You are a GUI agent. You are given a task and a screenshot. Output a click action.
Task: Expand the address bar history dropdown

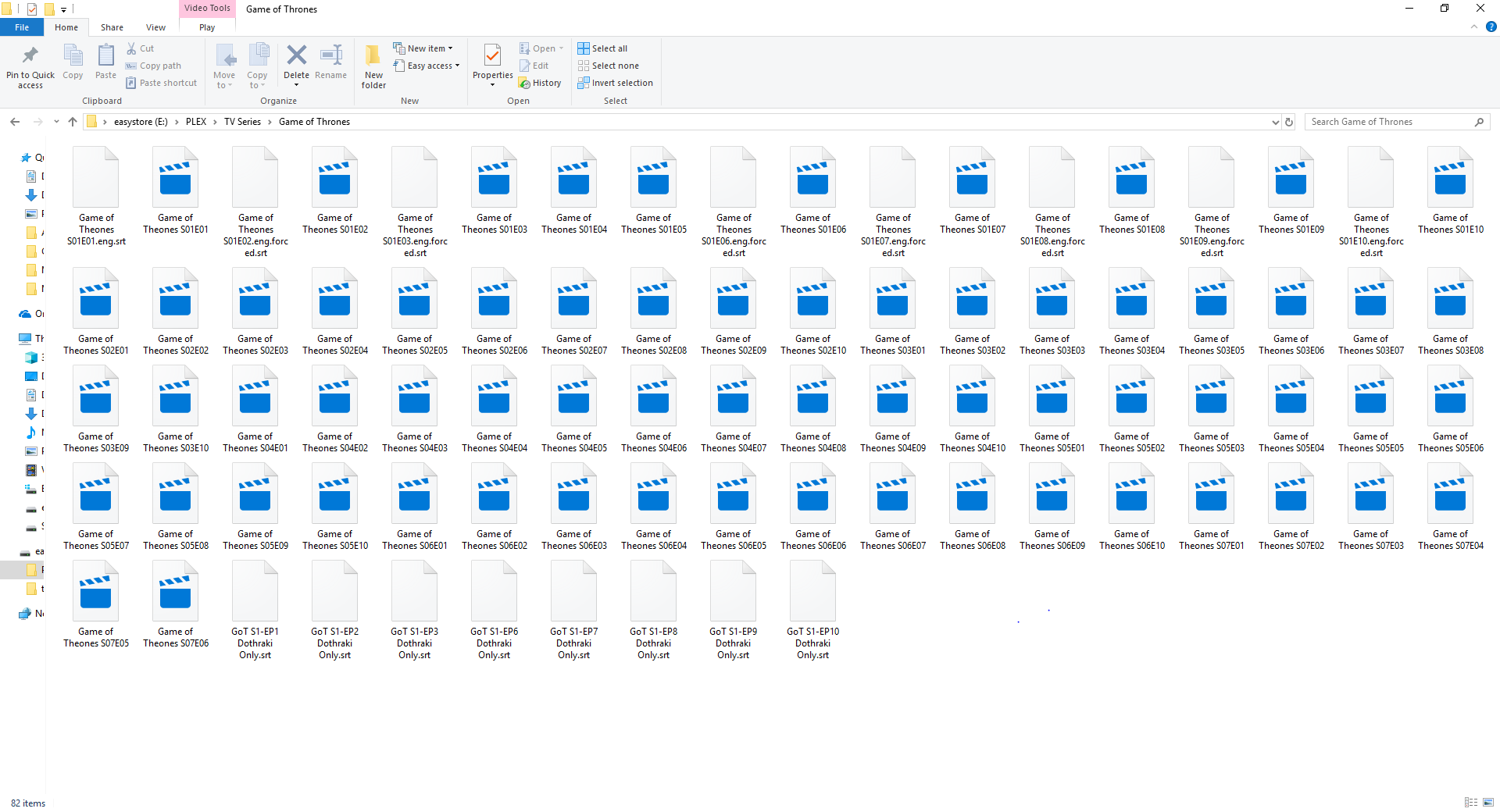click(x=1276, y=122)
